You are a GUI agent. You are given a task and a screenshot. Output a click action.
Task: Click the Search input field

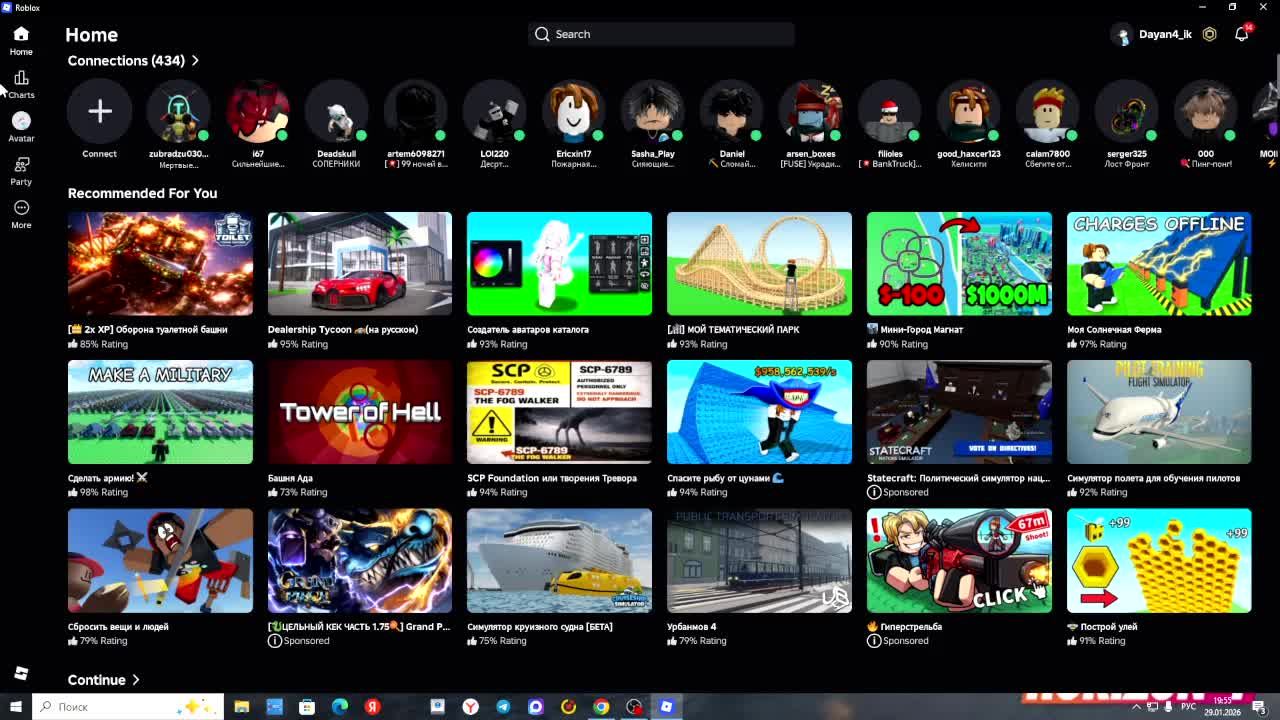[661, 34]
